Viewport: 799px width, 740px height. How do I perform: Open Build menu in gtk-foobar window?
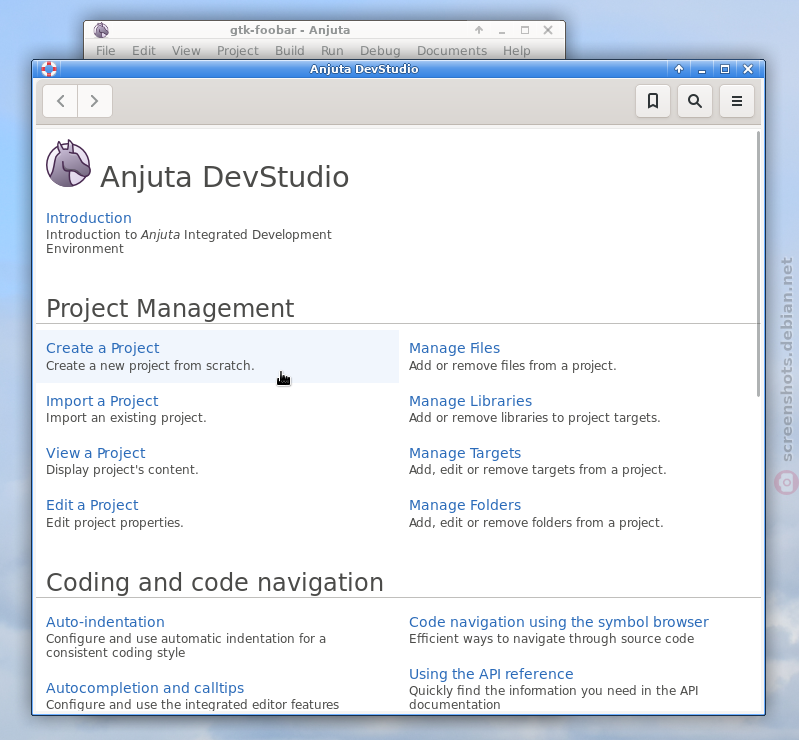pos(290,51)
